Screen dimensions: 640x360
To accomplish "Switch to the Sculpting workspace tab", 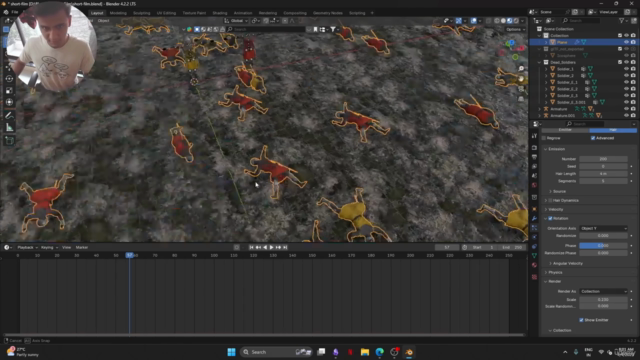I will (142, 13).
